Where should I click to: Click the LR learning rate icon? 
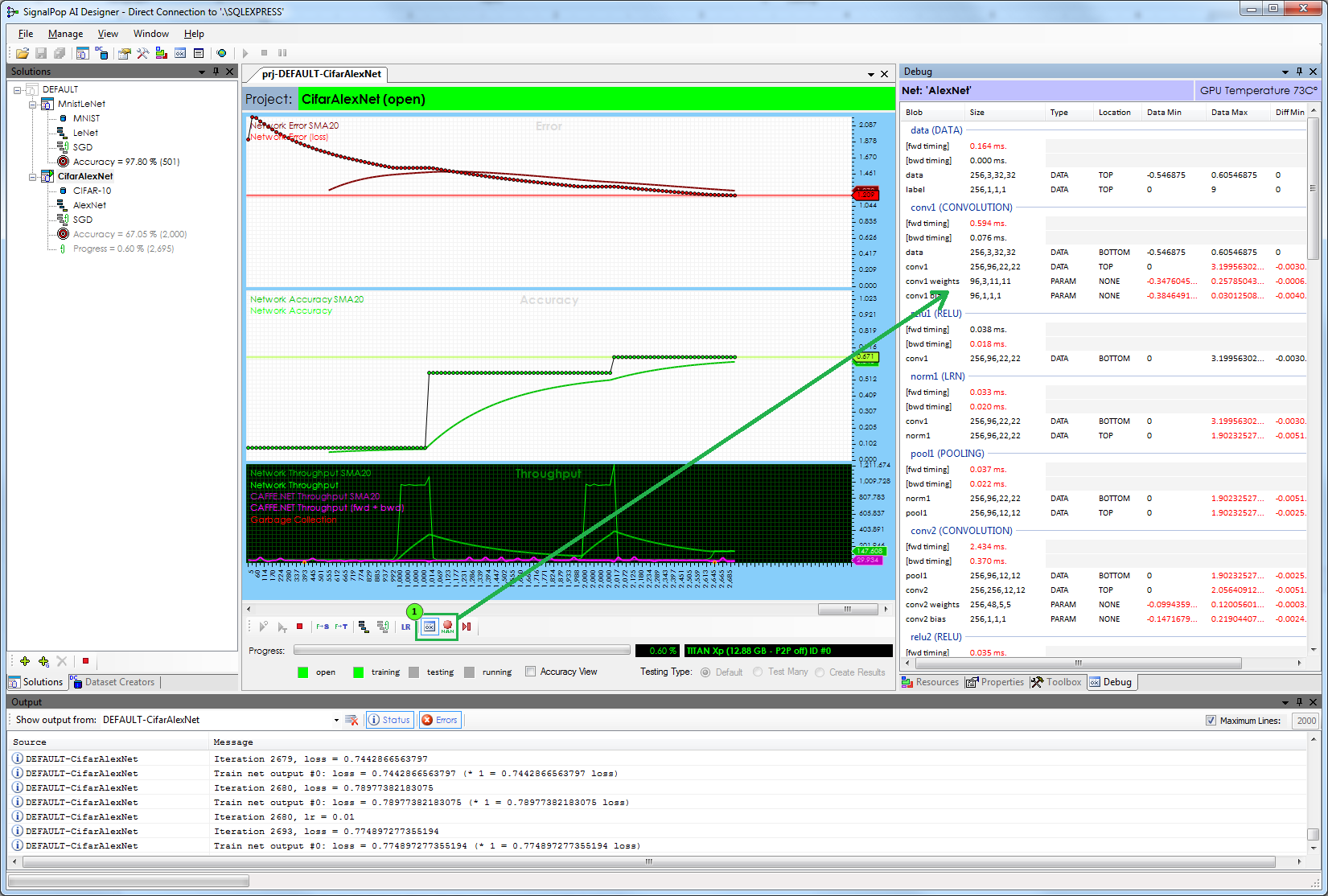click(x=405, y=627)
